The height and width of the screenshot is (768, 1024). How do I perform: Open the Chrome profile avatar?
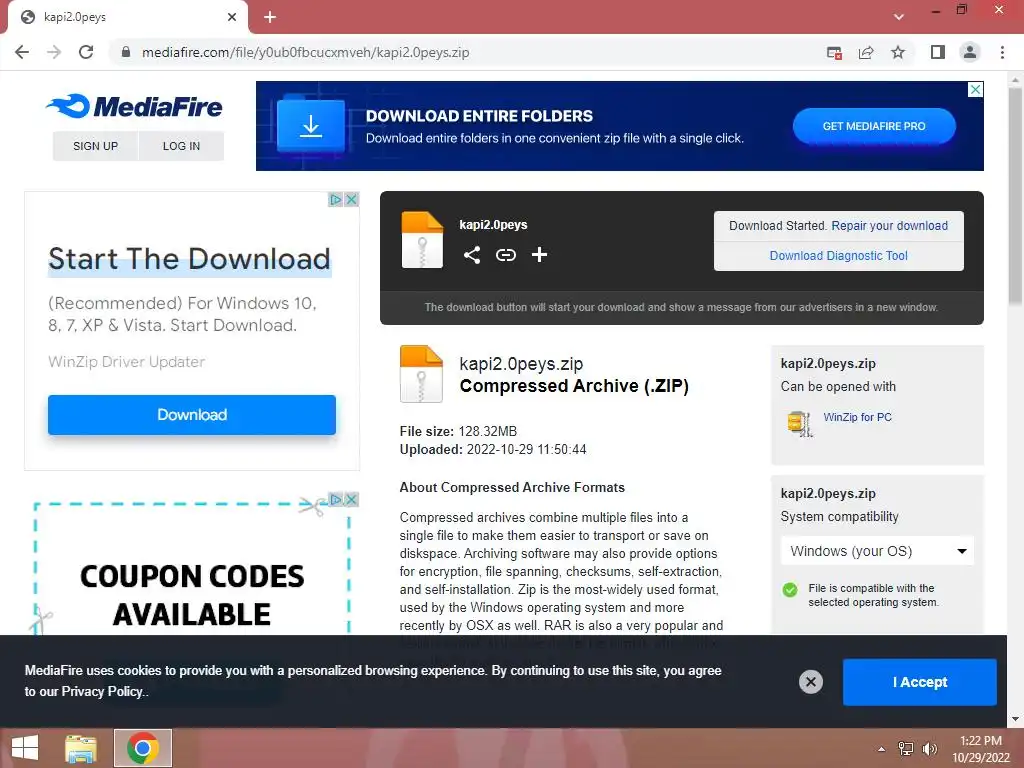pyautogui.click(x=970, y=52)
